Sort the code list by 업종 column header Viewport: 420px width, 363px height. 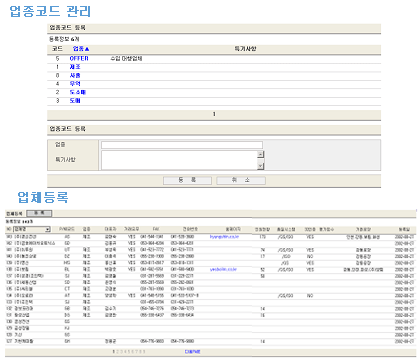[81, 49]
